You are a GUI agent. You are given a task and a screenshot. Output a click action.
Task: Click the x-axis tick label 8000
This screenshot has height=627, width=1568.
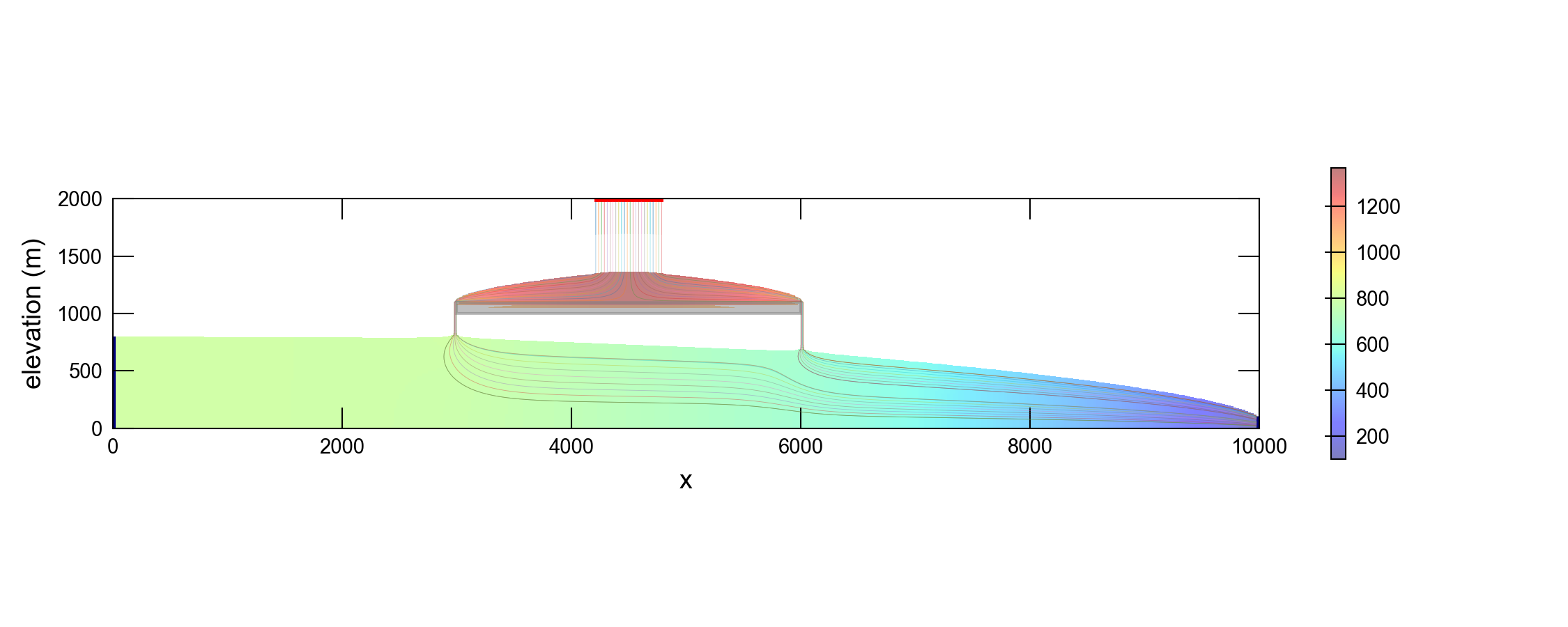(x=1029, y=447)
